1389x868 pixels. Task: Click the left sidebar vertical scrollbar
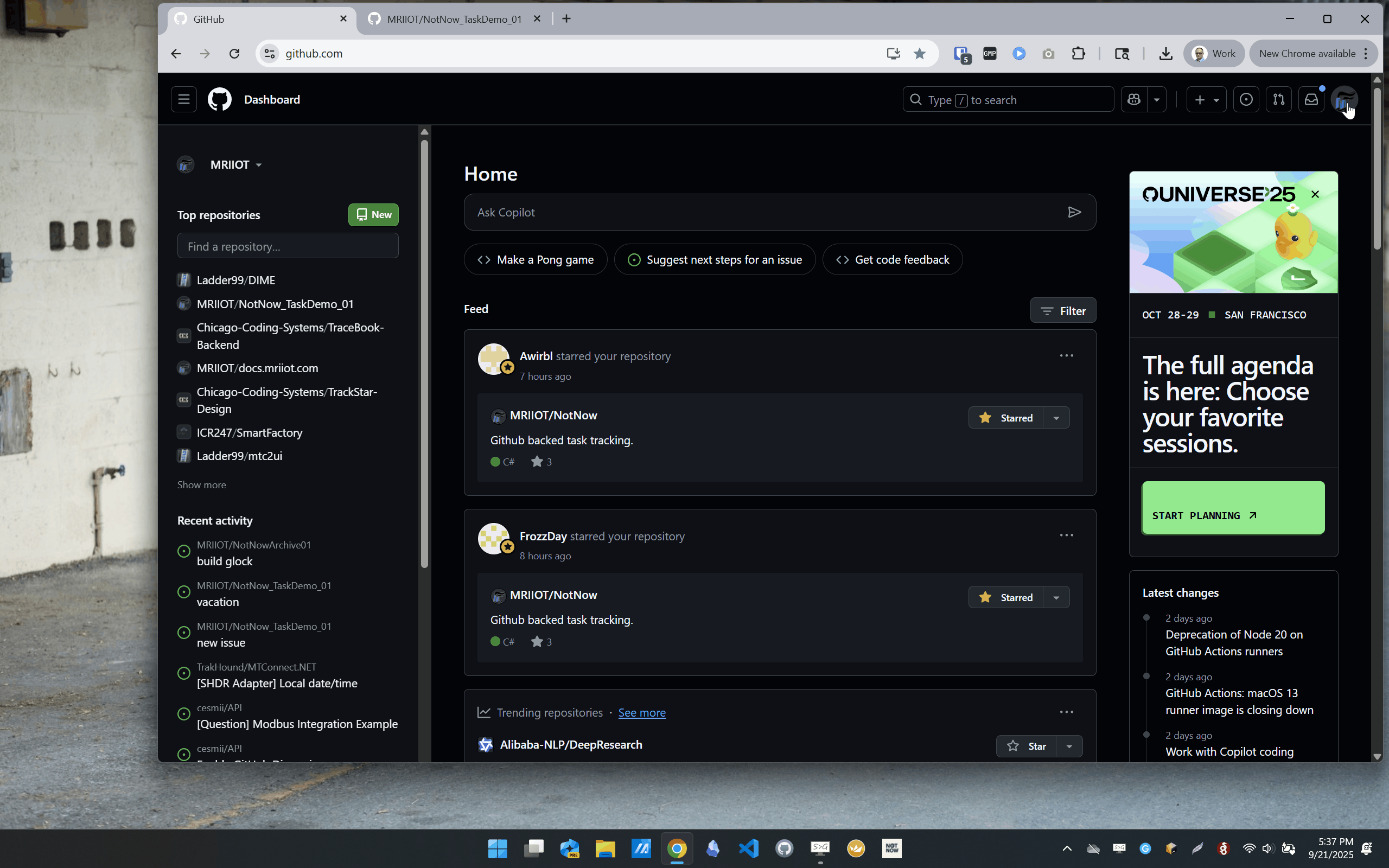tap(425, 353)
